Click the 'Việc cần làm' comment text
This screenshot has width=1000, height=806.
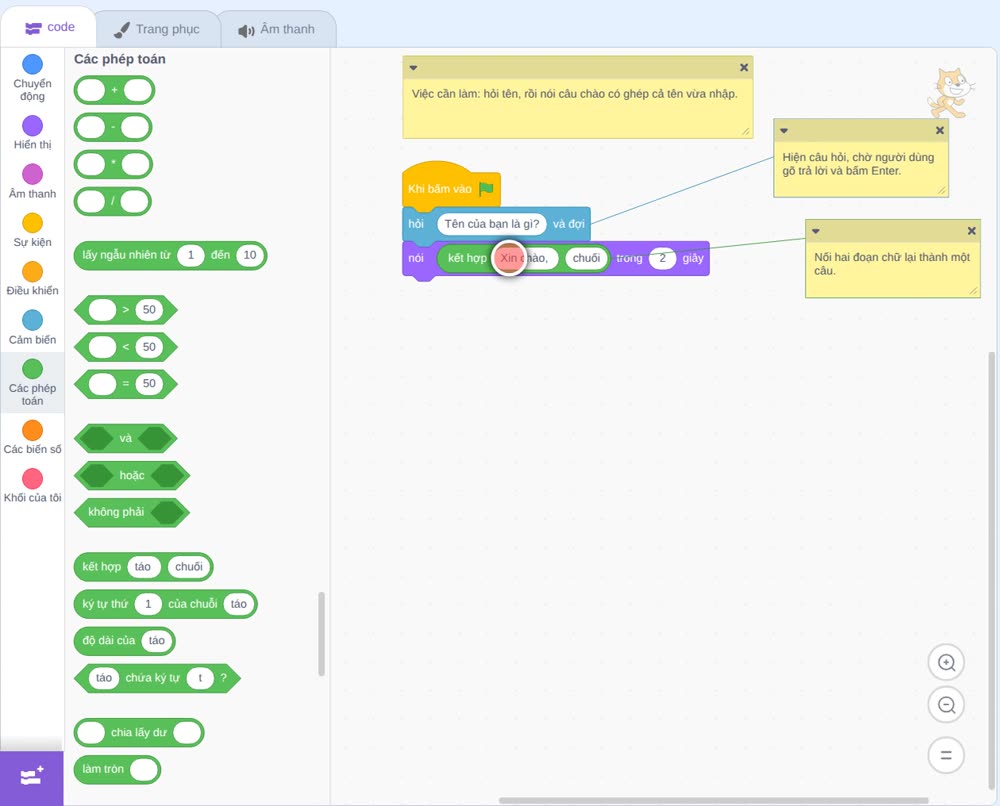(x=575, y=94)
